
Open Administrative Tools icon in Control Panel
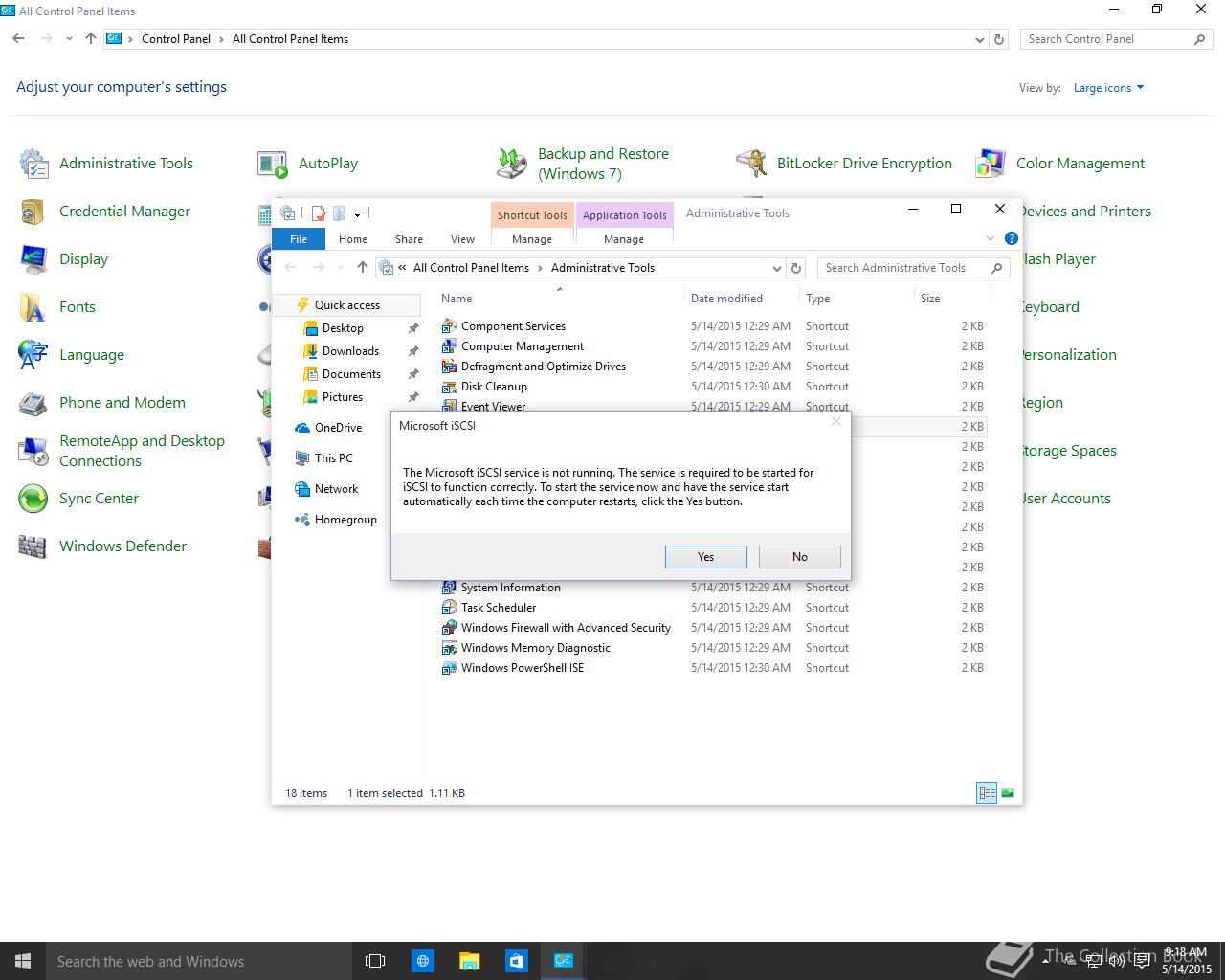(33, 164)
